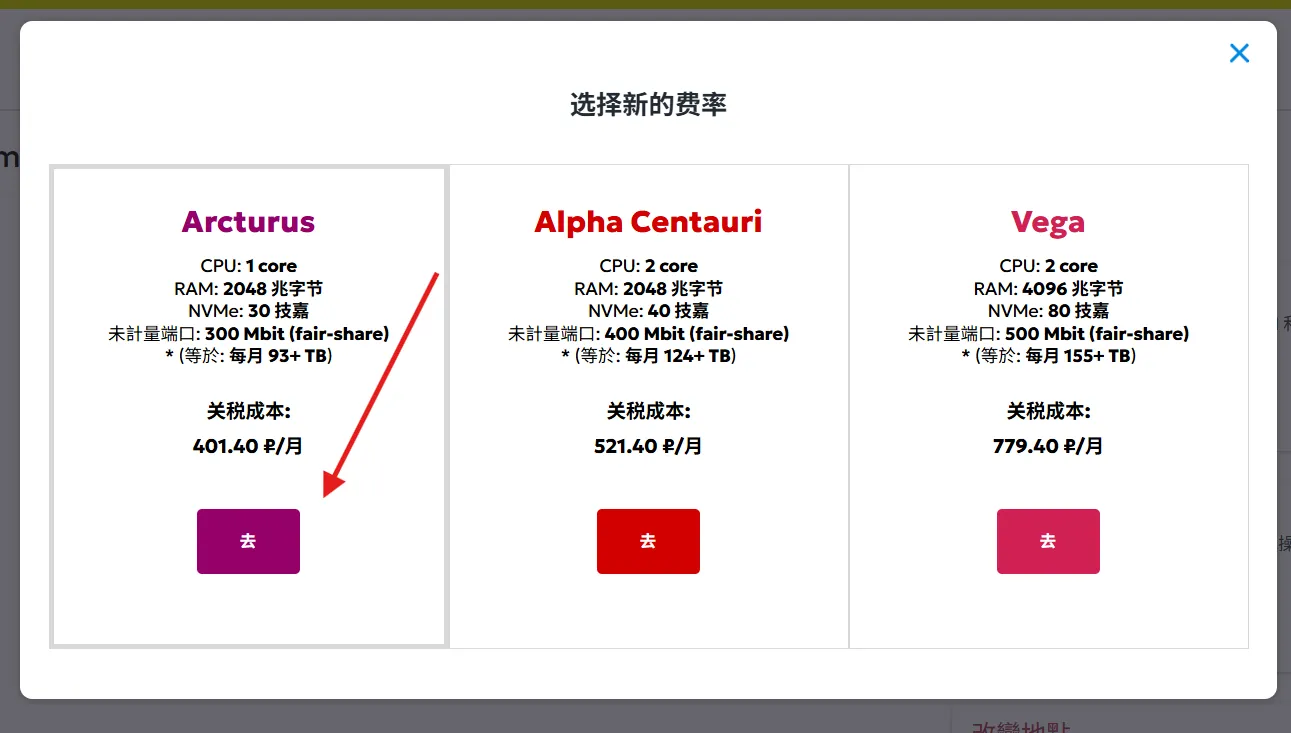This screenshot has height=733, width=1291.
Task: Click the 500 Mbit (fair-share) port line
Action: (x=1048, y=334)
